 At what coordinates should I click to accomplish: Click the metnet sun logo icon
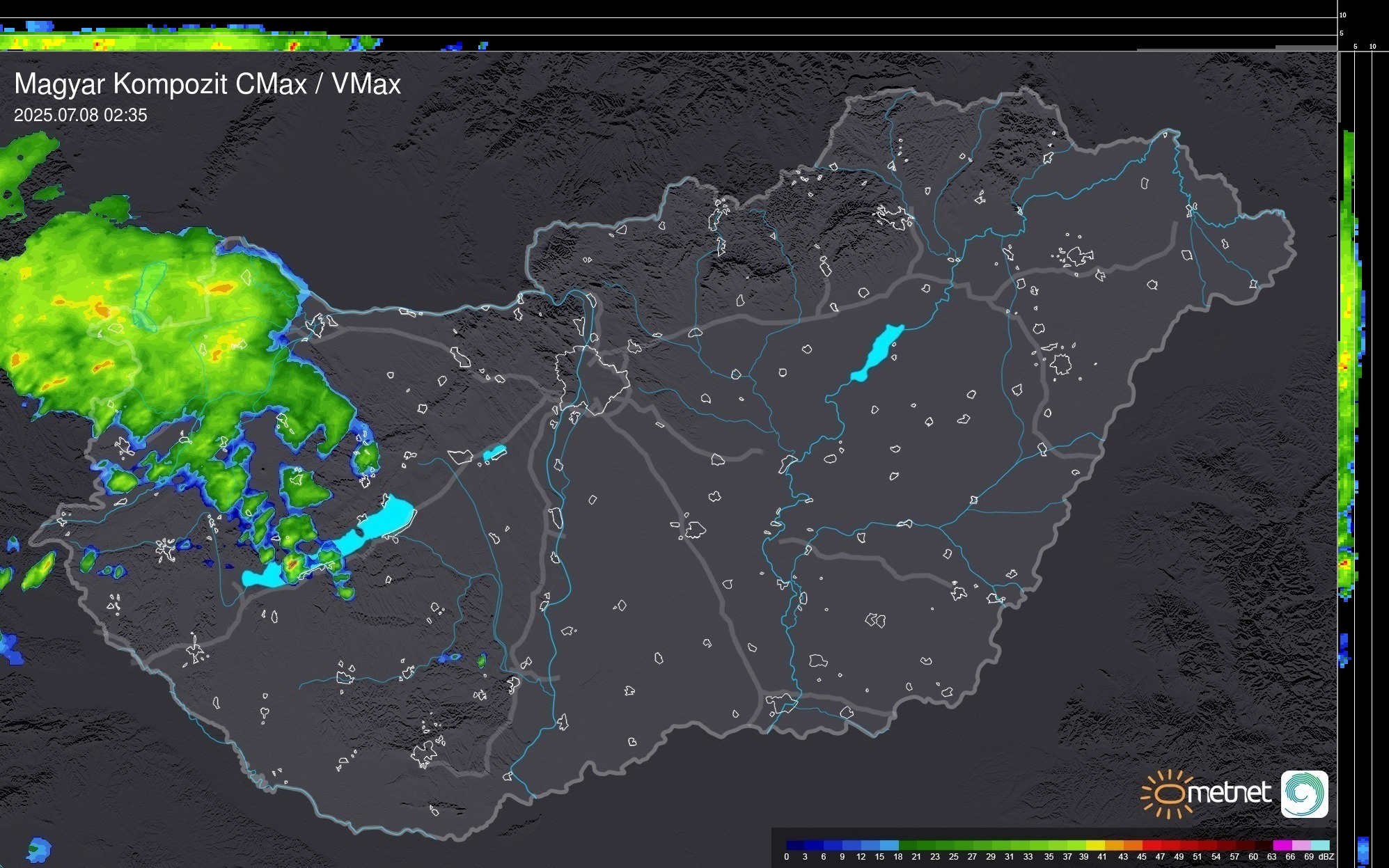(x=1168, y=794)
